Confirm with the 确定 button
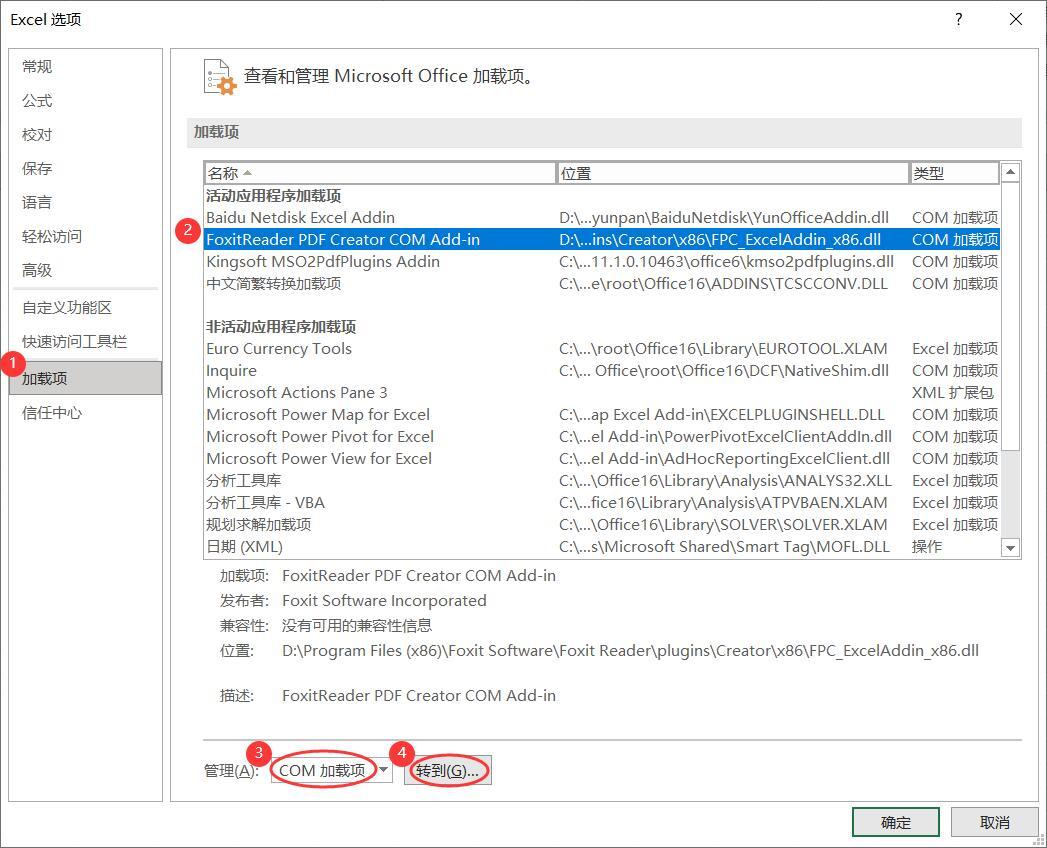This screenshot has height=848, width=1047. (x=895, y=822)
